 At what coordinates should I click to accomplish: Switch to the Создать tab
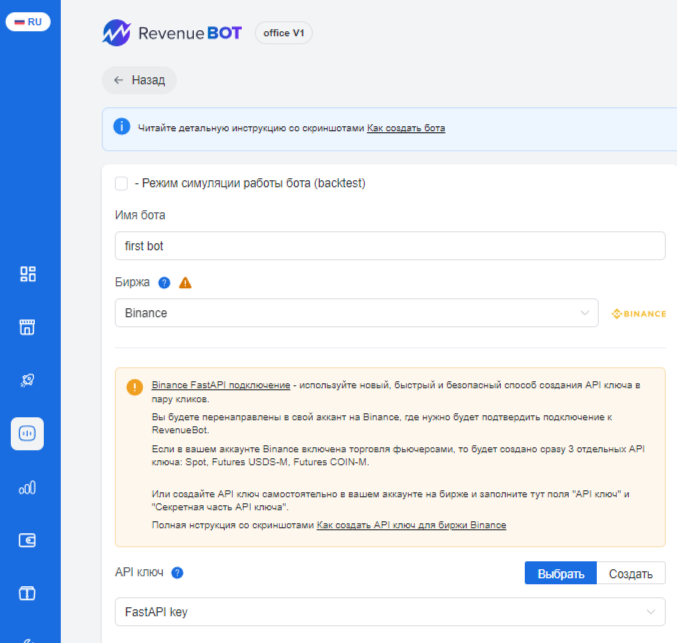click(x=631, y=573)
